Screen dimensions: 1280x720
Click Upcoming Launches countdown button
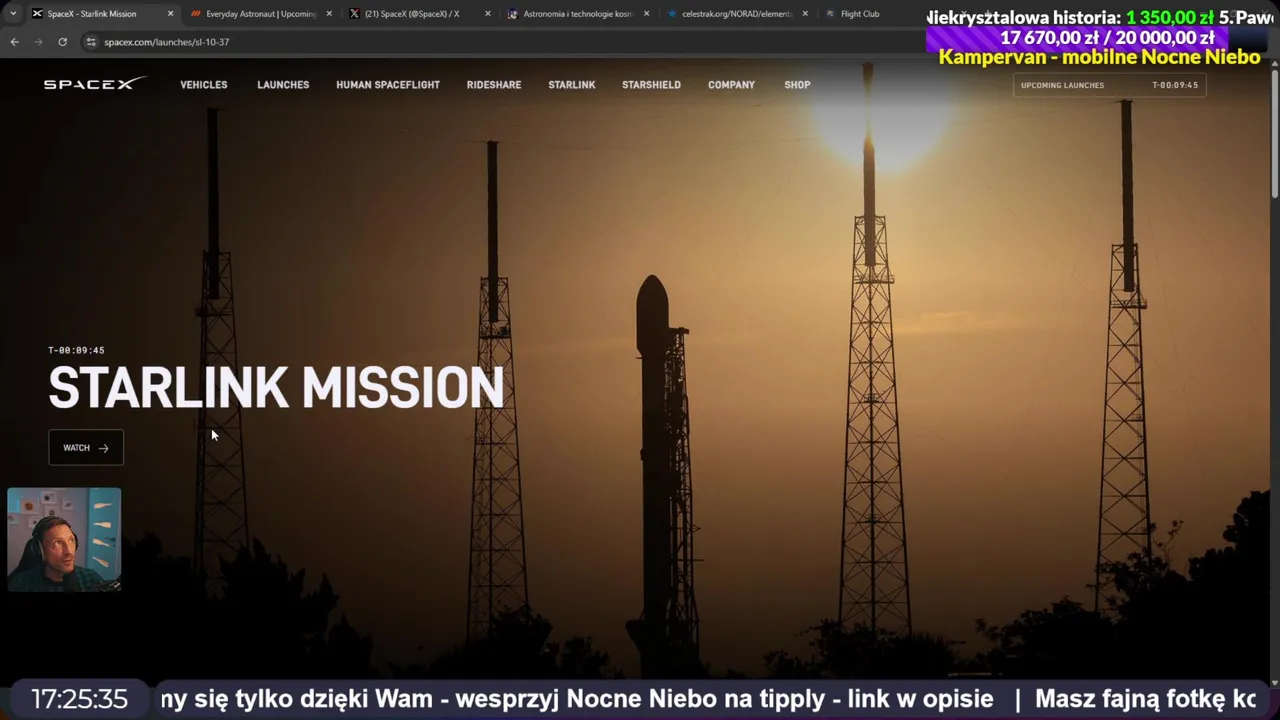coord(1109,85)
